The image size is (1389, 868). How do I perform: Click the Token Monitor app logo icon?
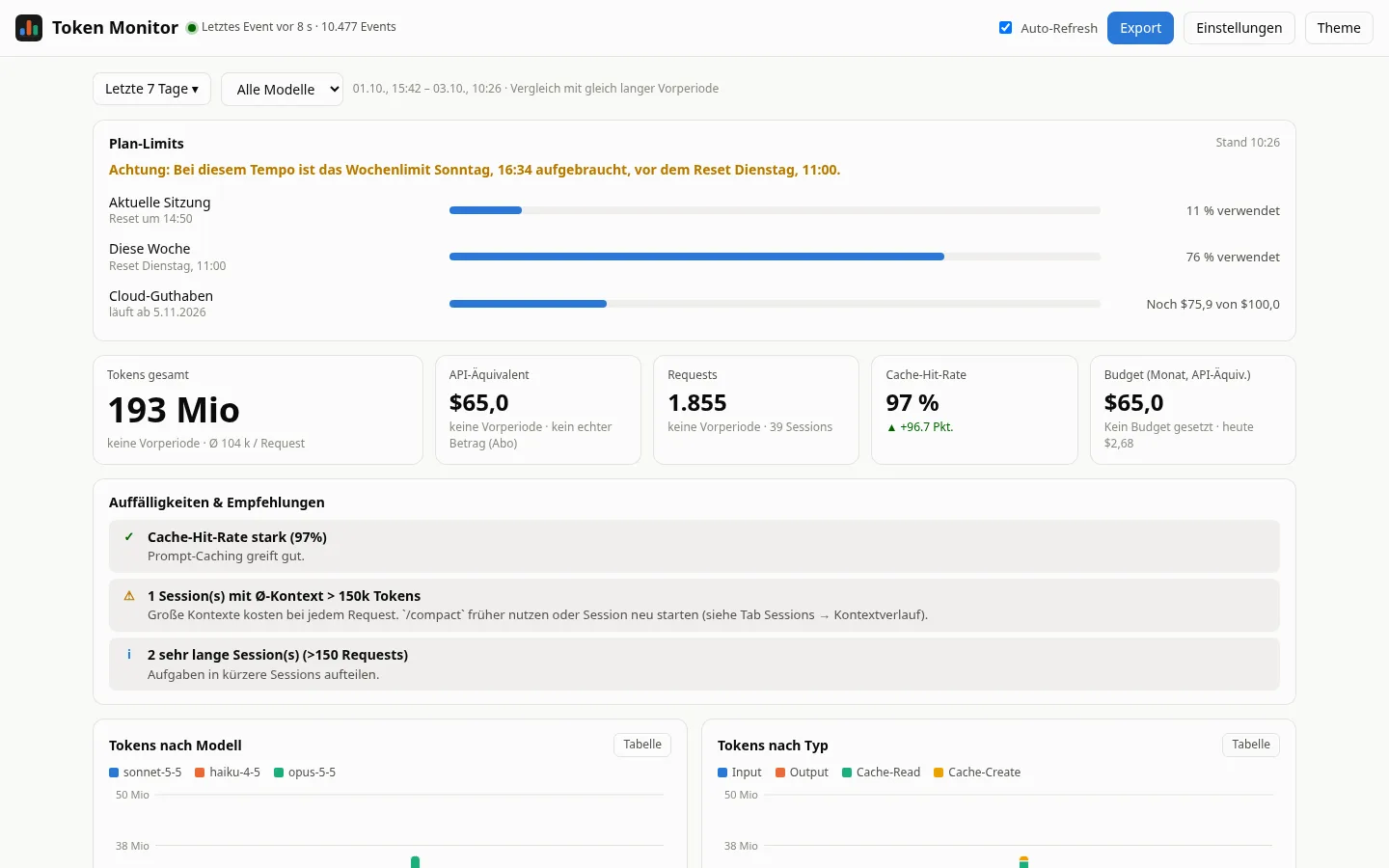pyautogui.click(x=29, y=28)
